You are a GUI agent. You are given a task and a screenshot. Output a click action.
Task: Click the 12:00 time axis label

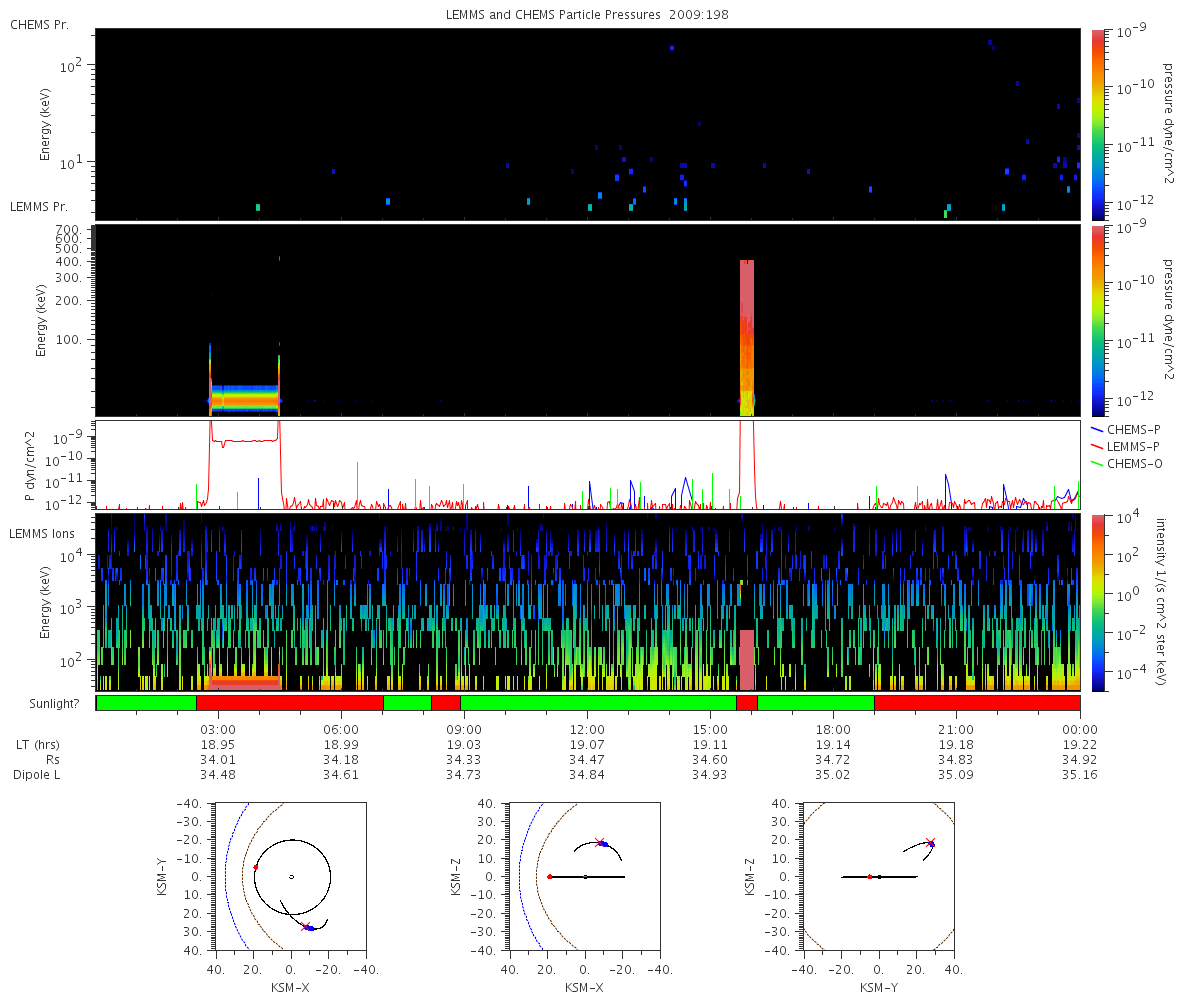tap(586, 728)
